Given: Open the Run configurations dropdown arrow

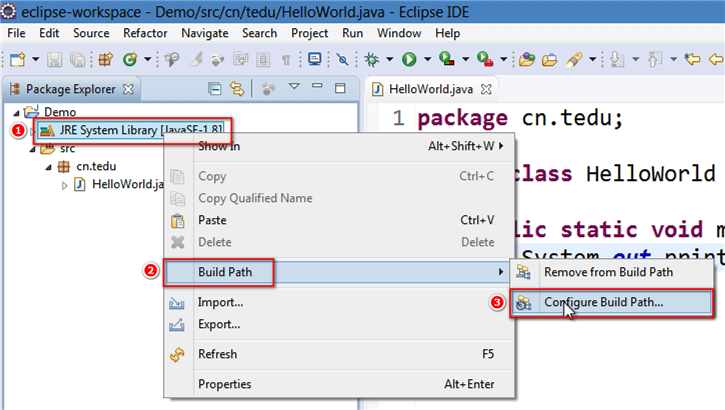Looking at the screenshot, I should (427, 59).
